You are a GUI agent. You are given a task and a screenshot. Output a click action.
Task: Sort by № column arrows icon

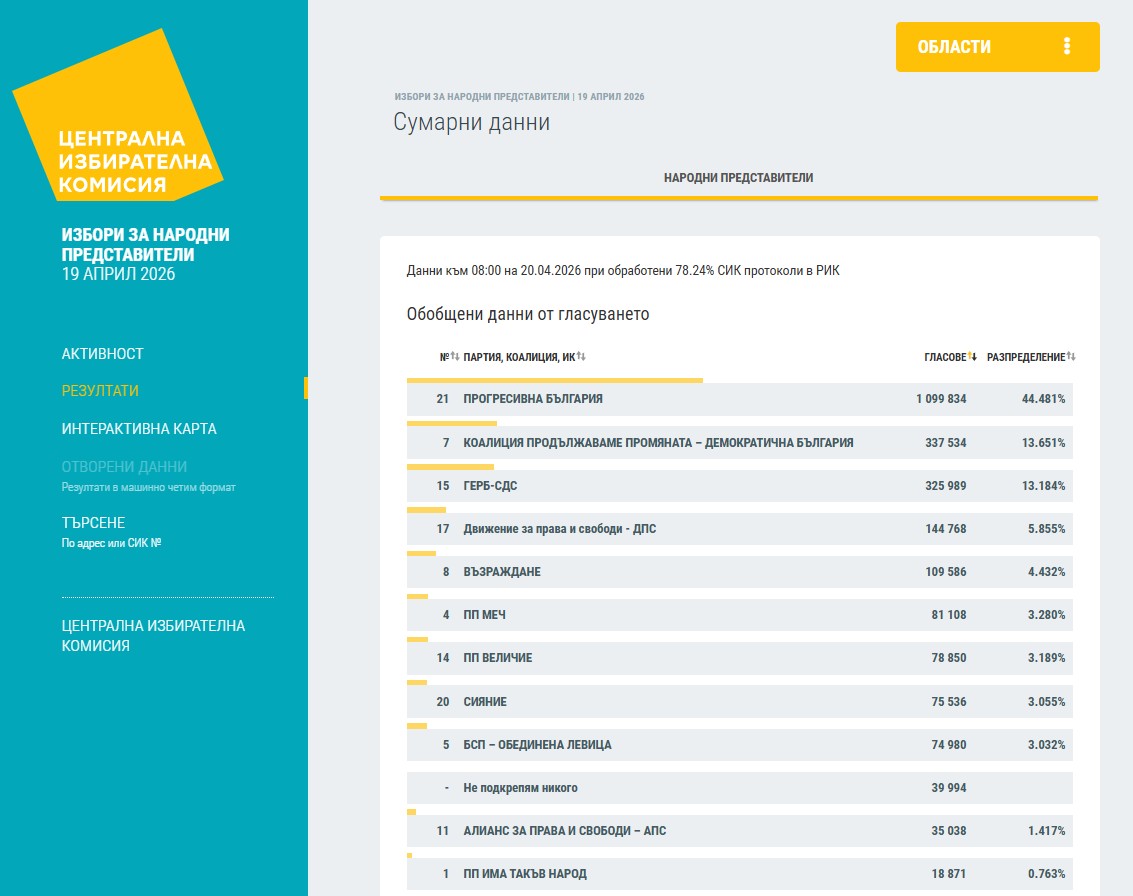pyautogui.click(x=455, y=357)
